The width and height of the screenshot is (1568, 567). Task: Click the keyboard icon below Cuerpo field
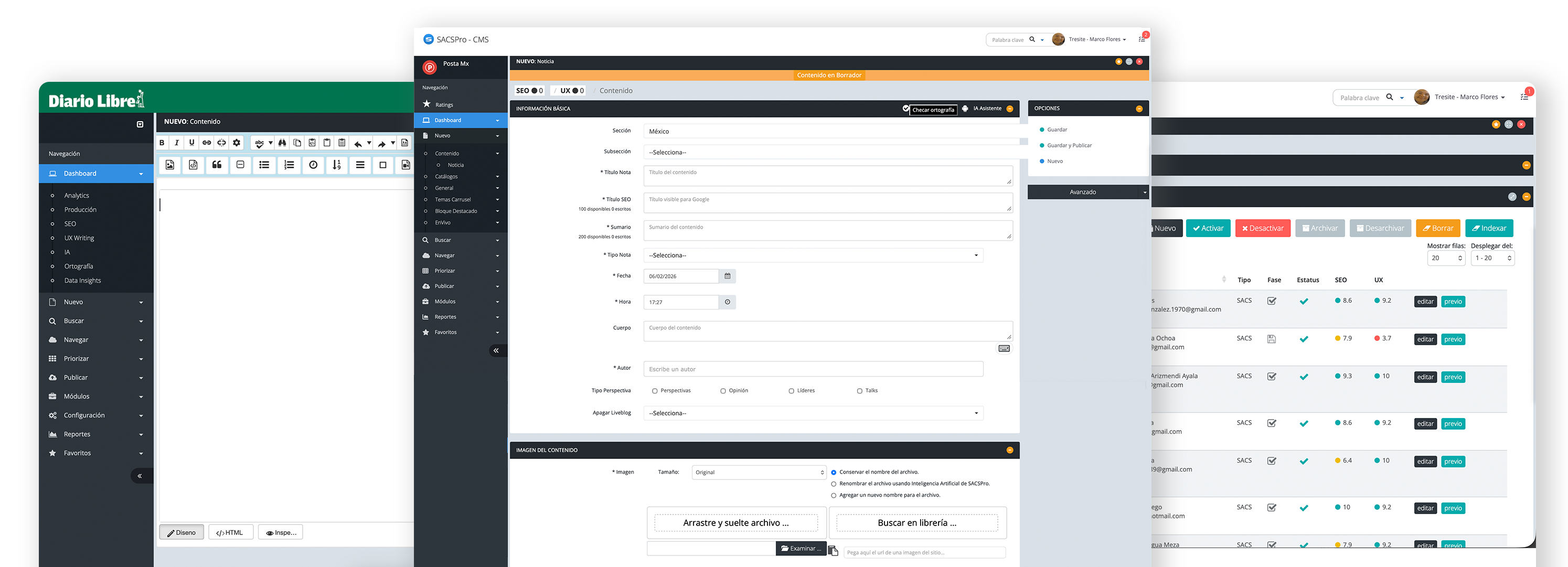pos(1005,349)
